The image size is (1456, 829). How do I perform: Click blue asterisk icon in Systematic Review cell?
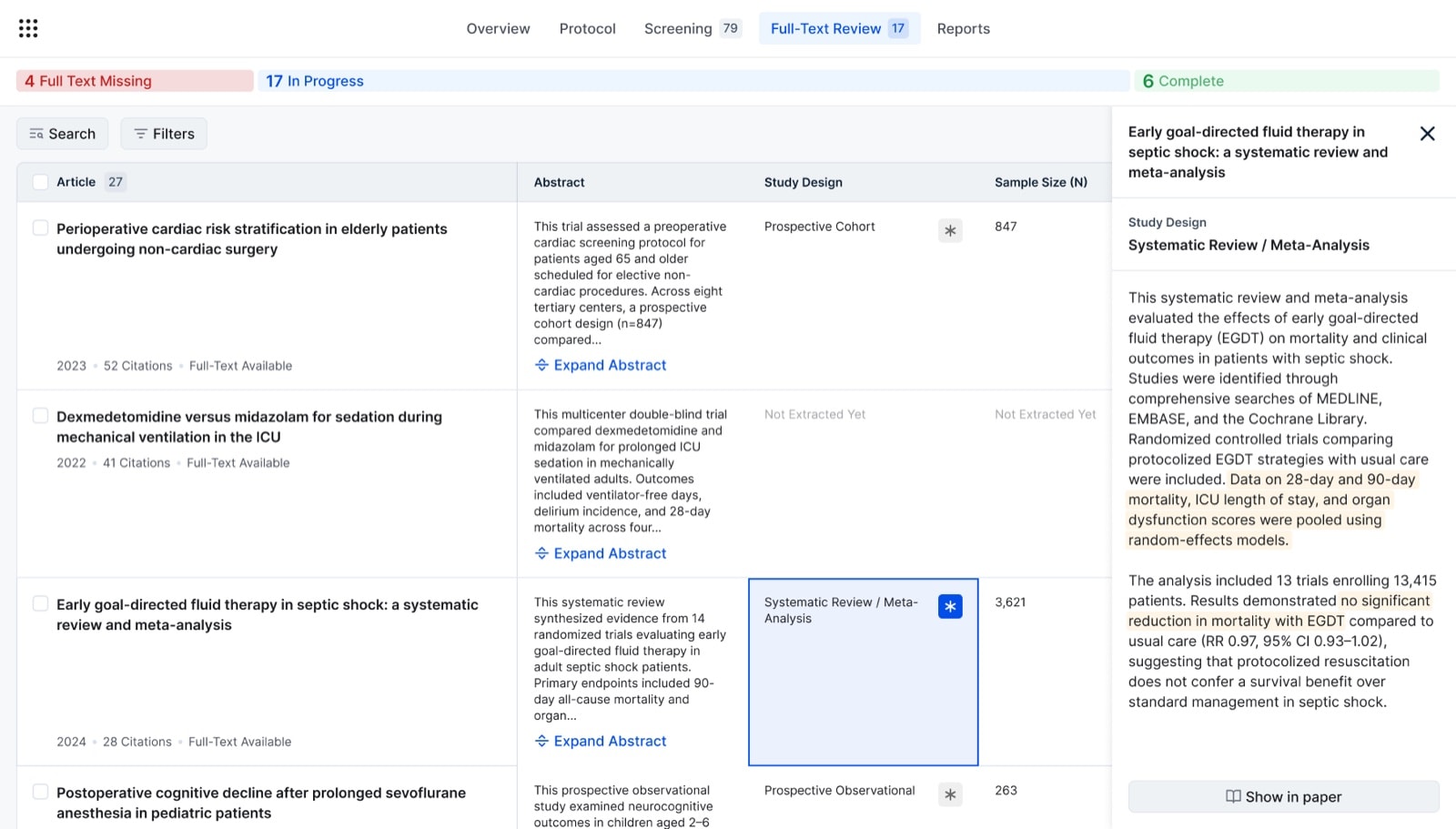click(x=950, y=606)
